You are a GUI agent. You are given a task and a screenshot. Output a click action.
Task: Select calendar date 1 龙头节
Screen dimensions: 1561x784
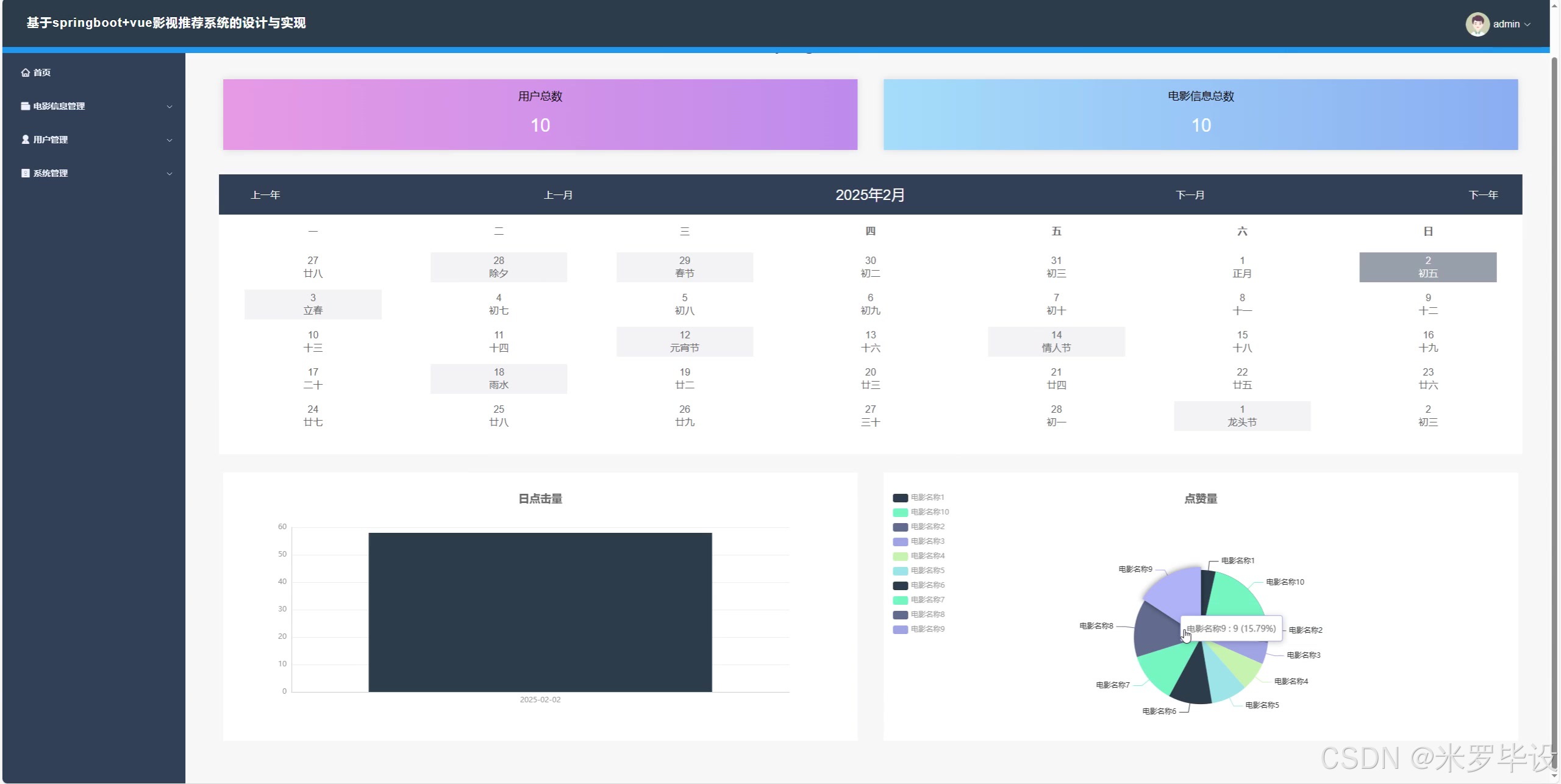point(1242,416)
